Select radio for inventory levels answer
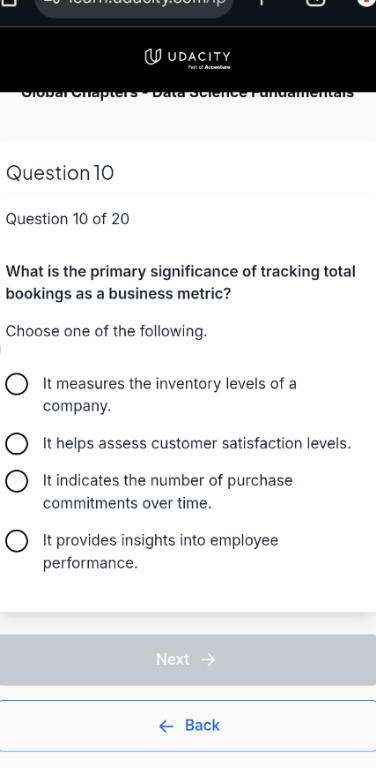The height and width of the screenshot is (768, 376). [x=17, y=384]
